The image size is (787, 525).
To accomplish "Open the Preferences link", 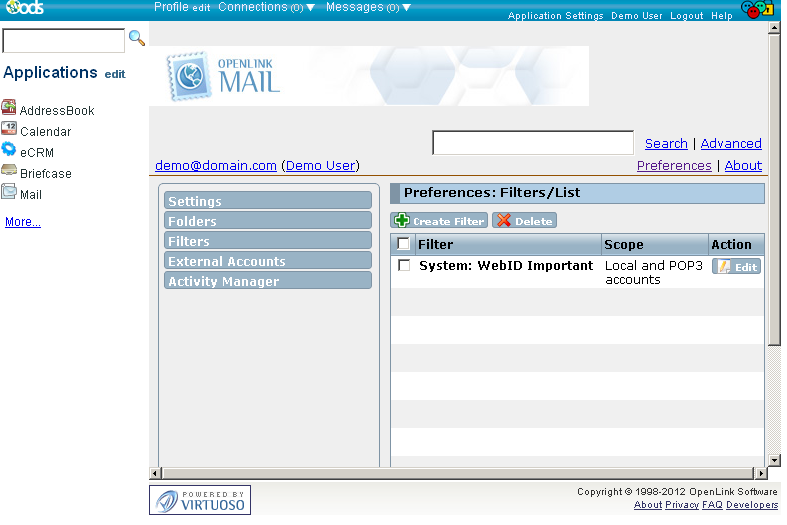I will point(674,166).
